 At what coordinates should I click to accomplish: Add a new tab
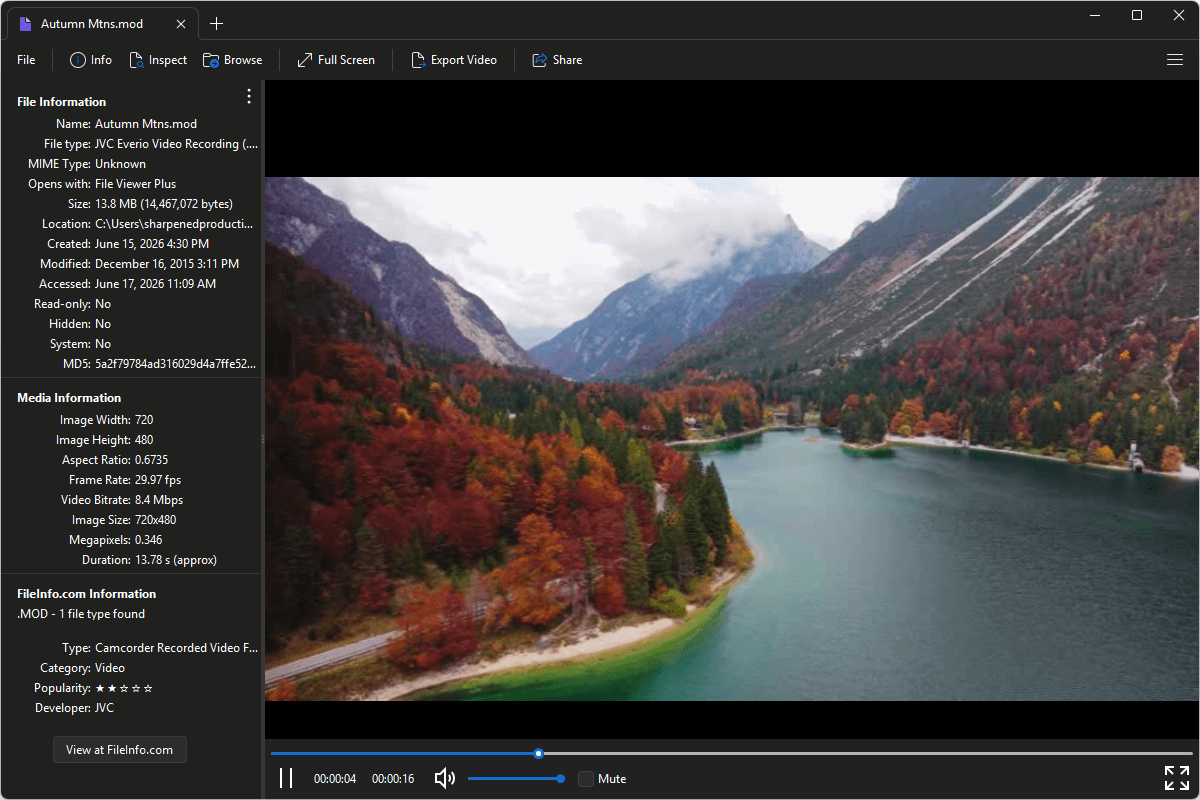click(216, 24)
